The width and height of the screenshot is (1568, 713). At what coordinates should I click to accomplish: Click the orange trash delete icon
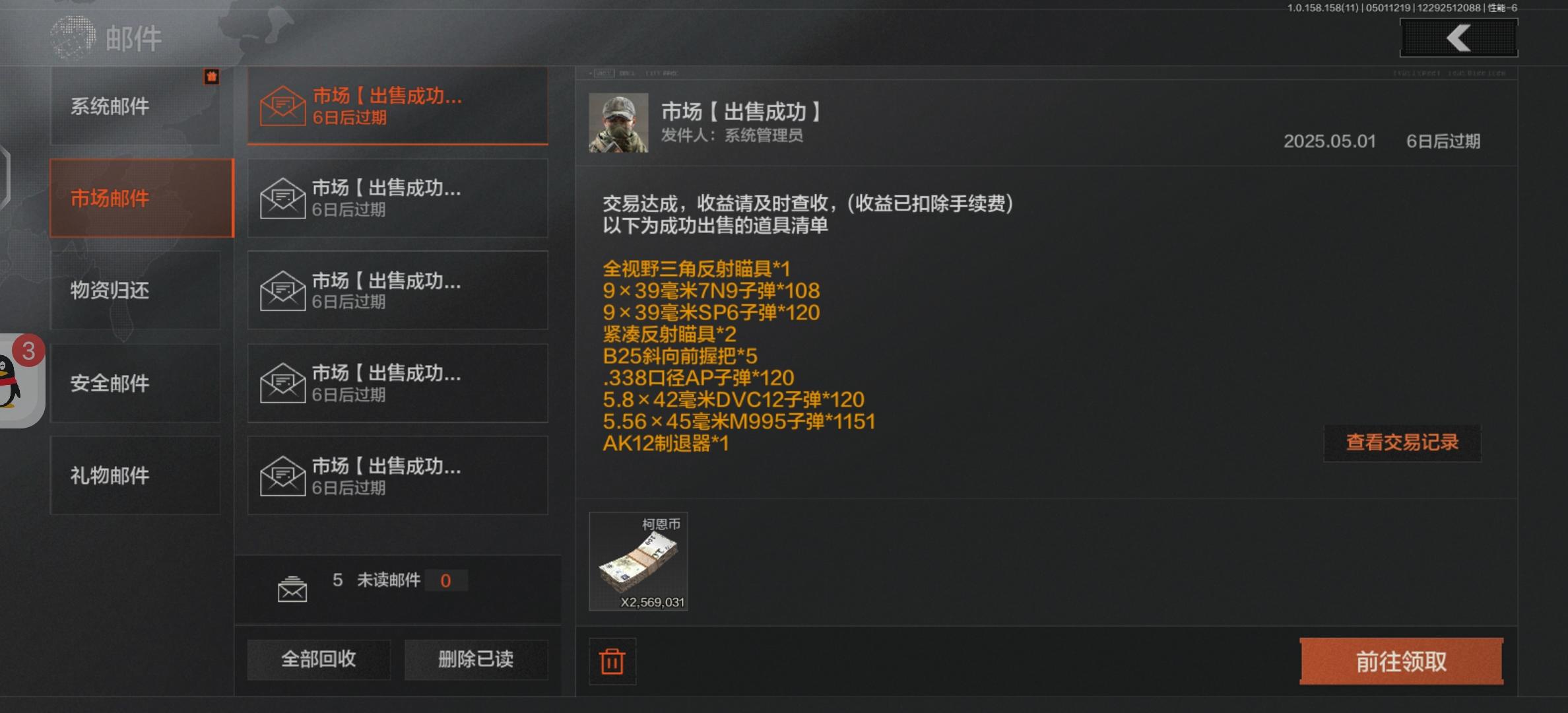[x=612, y=661]
